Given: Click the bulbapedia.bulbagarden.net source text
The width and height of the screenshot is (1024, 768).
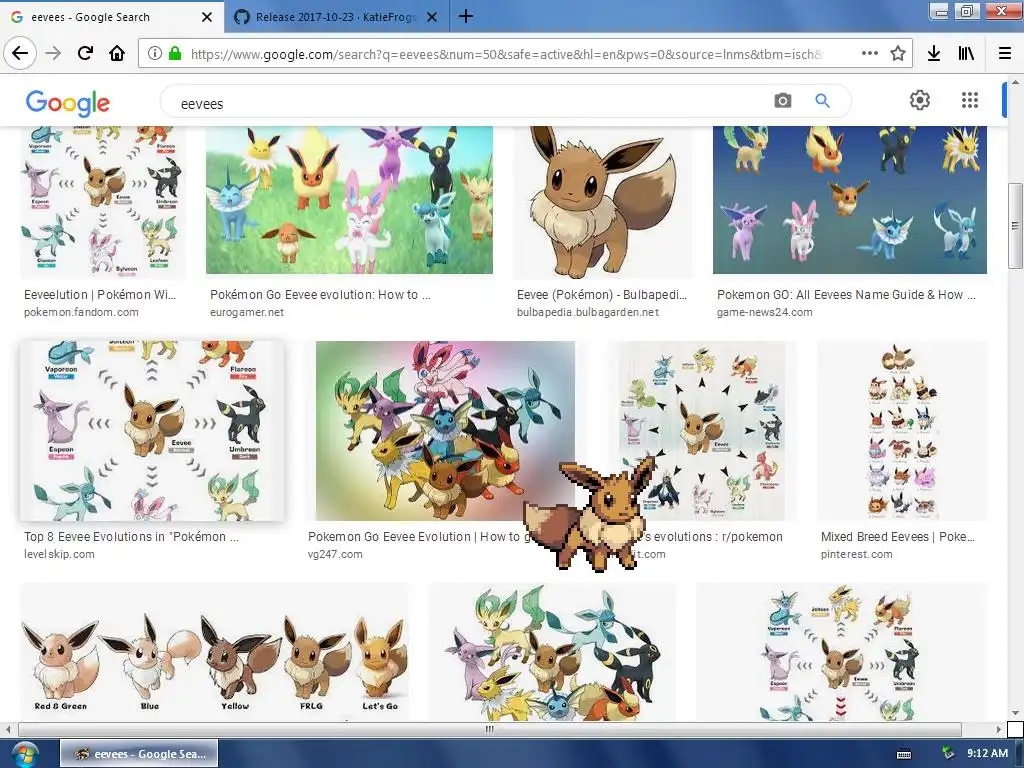Looking at the screenshot, I should [x=588, y=312].
